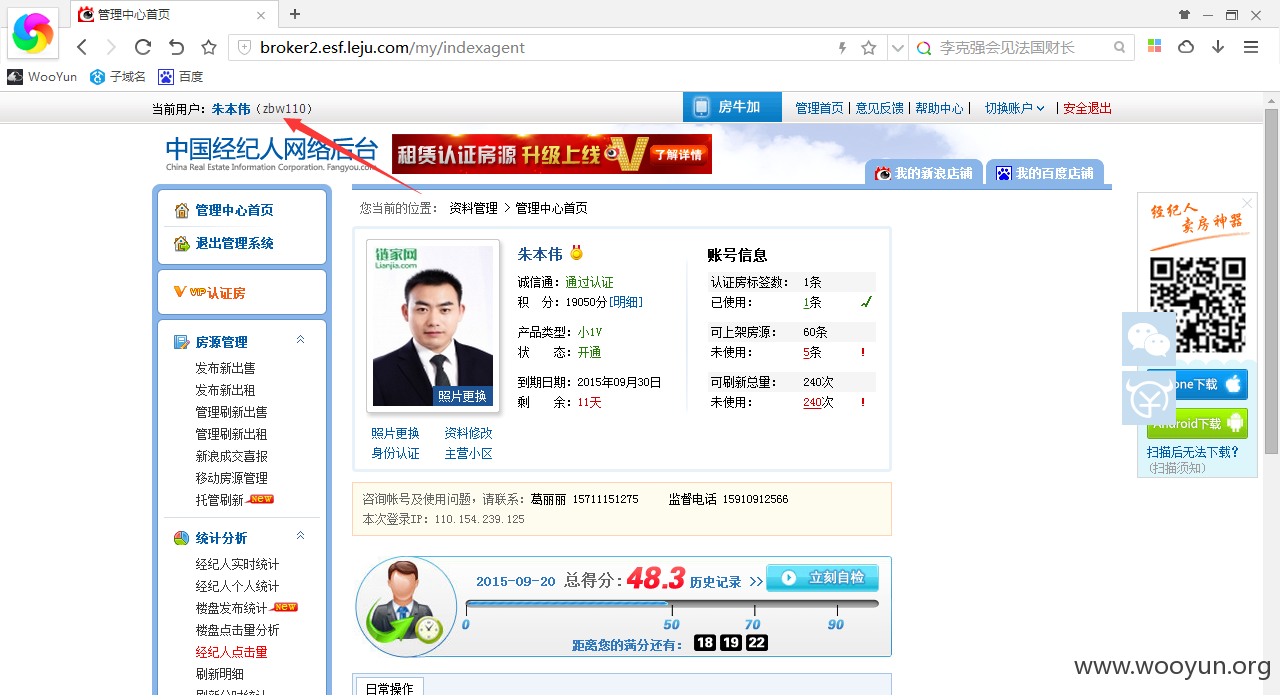The height and width of the screenshot is (695, 1280).
Task: Click 安全退出 to log out
Action: point(1087,108)
